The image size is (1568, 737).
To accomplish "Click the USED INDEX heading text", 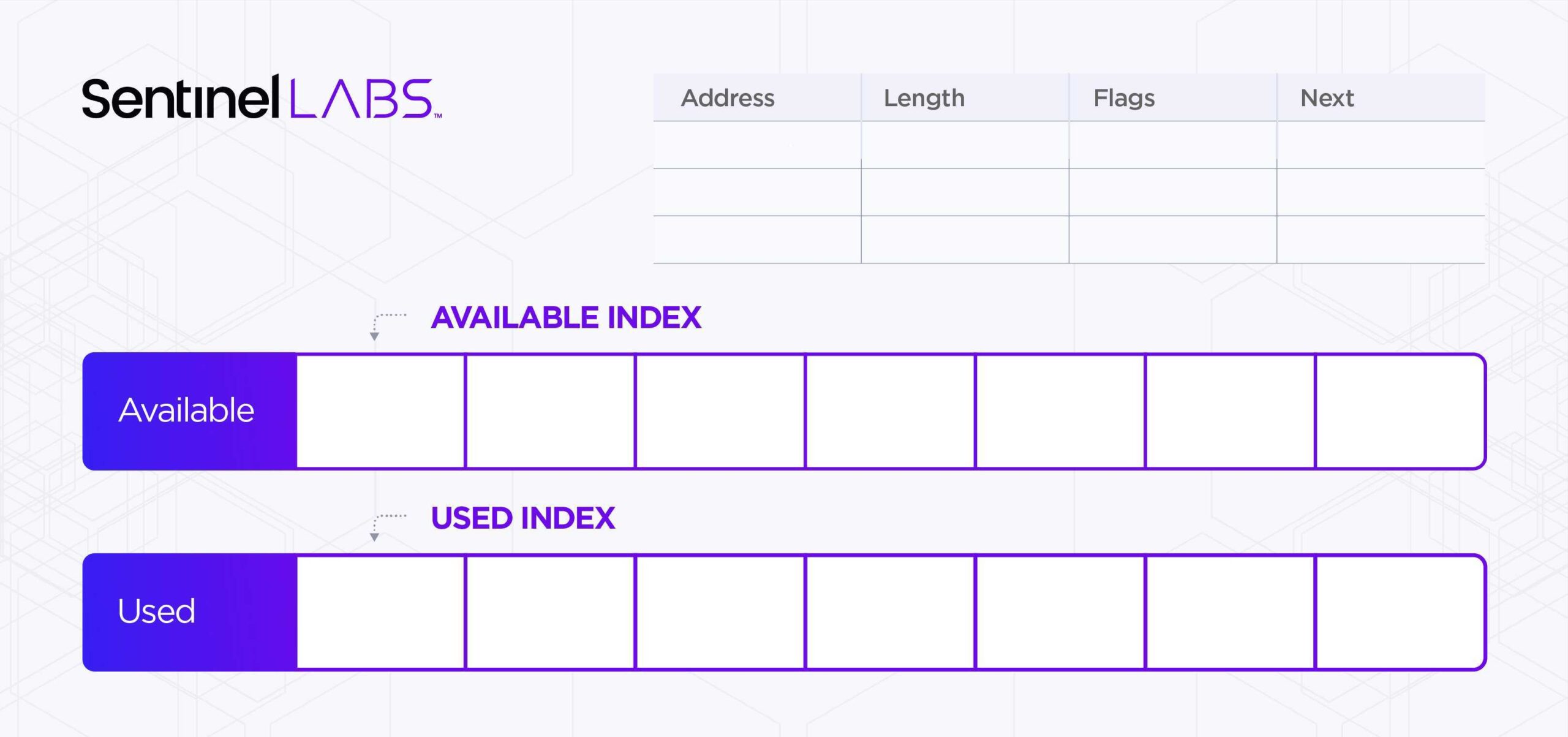I will pos(522,518).
